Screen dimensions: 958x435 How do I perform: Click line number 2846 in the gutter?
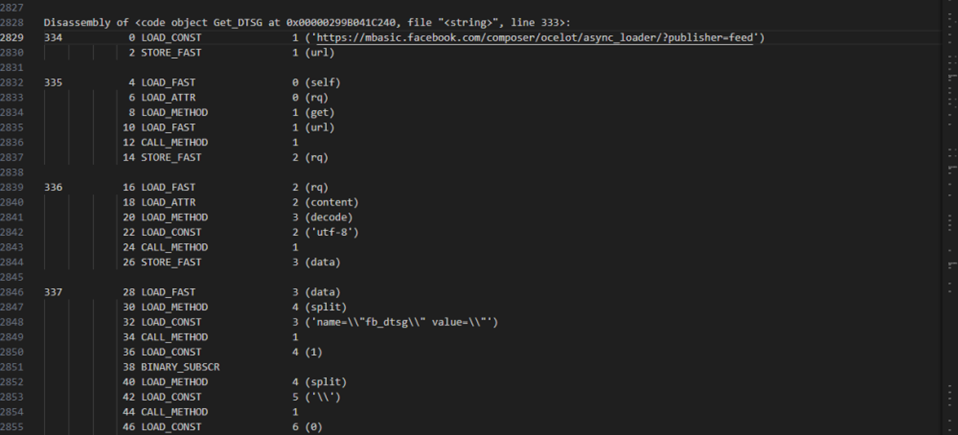(x=13, y=292)
